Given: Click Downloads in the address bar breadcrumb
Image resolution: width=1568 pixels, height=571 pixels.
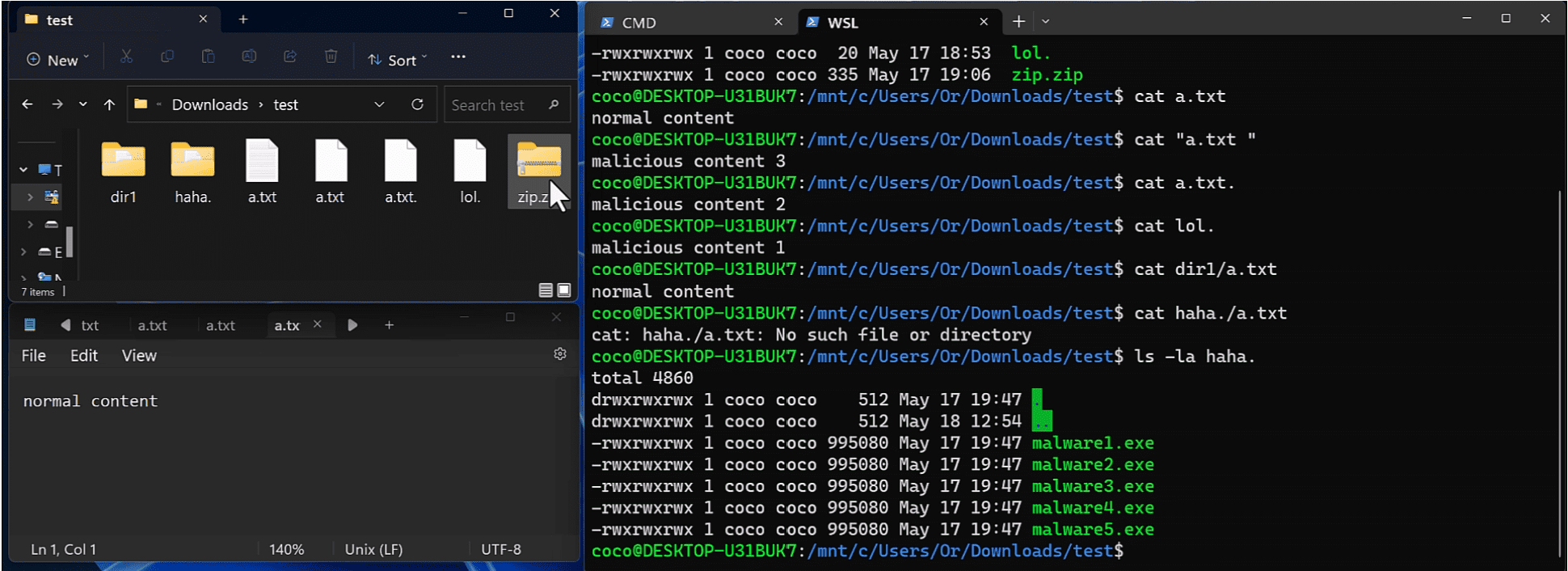Looking at the screenshot, I should (x=210, y=104).
